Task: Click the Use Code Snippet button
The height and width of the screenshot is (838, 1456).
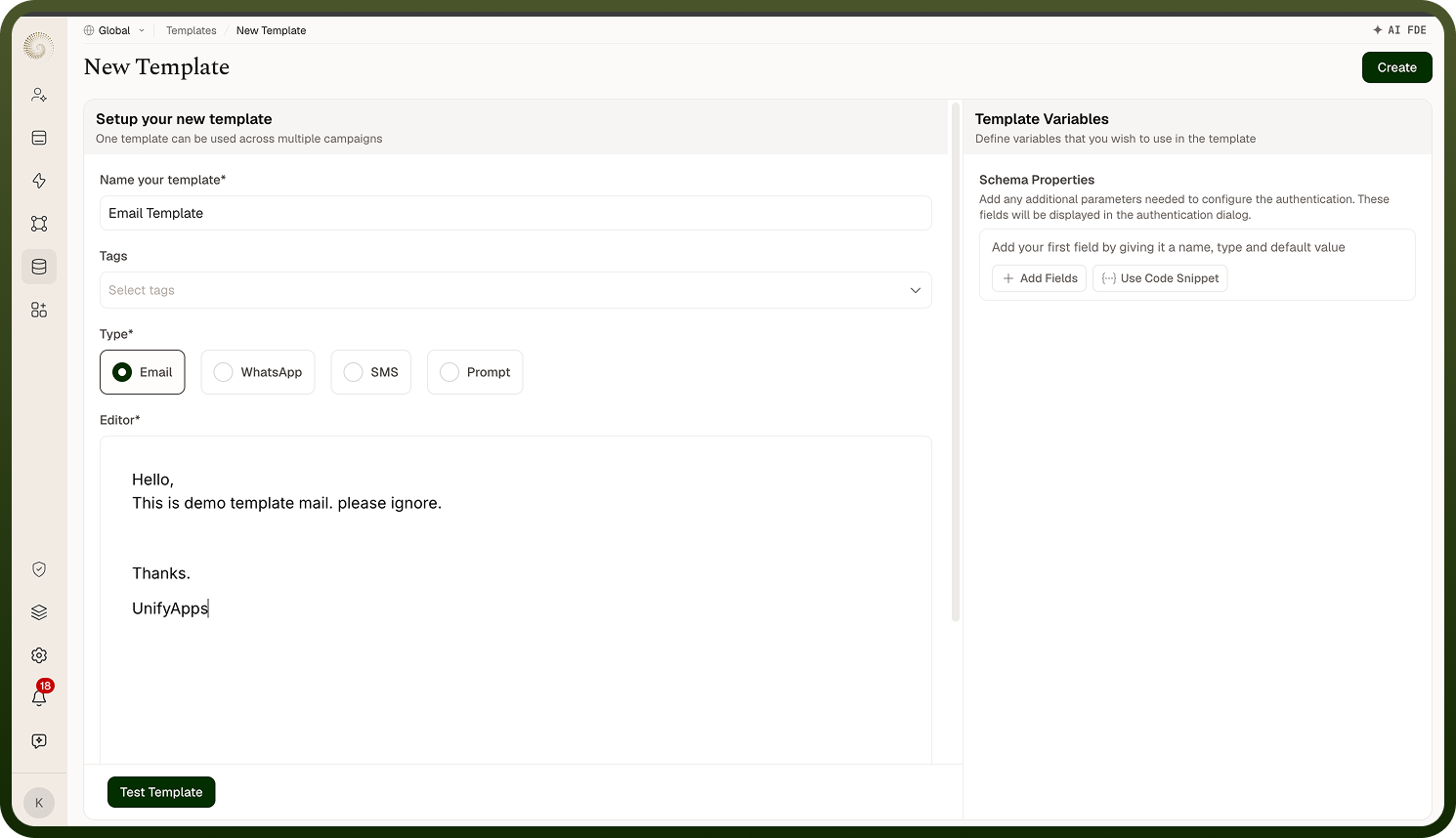Action: [1160, 278]
